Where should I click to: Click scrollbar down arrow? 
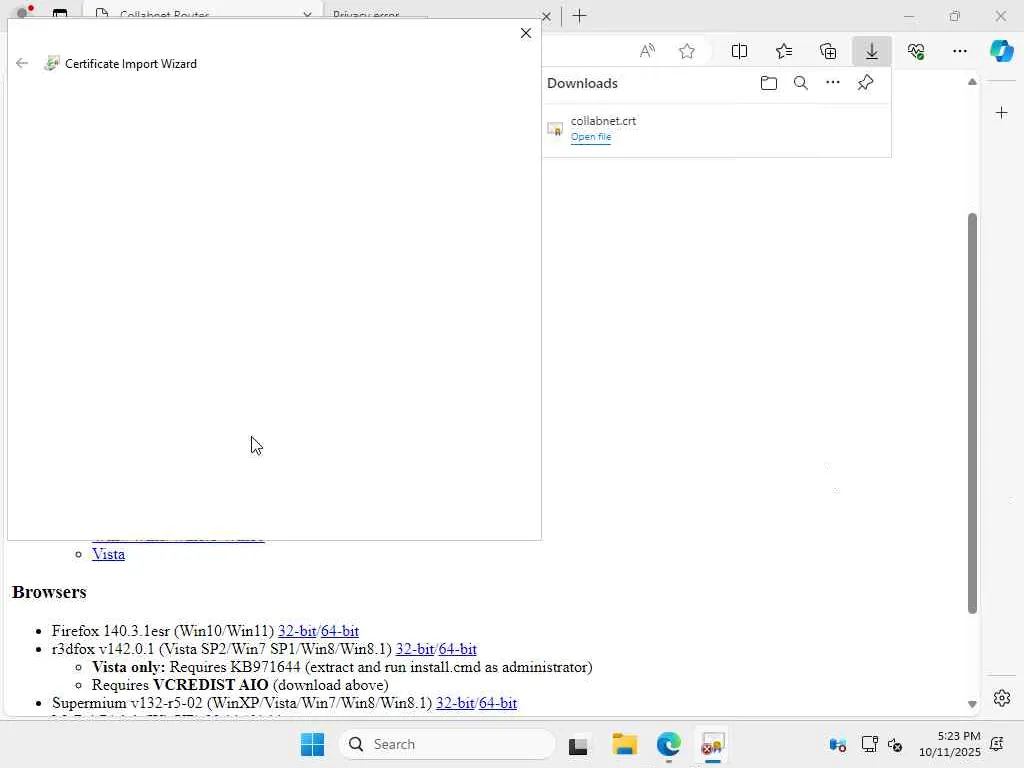[972, 704]
